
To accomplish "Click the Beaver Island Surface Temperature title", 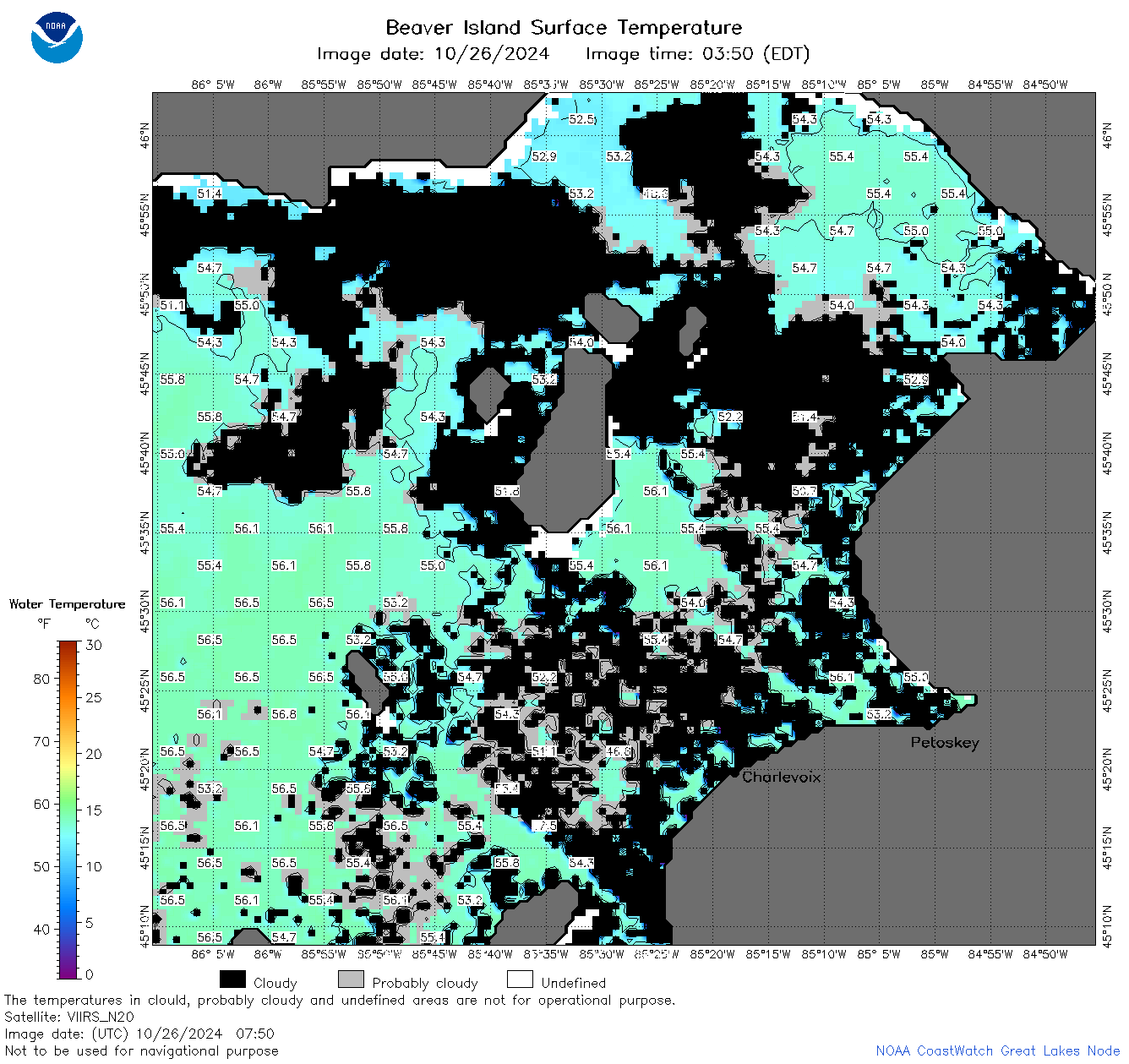I will [564, 27].
